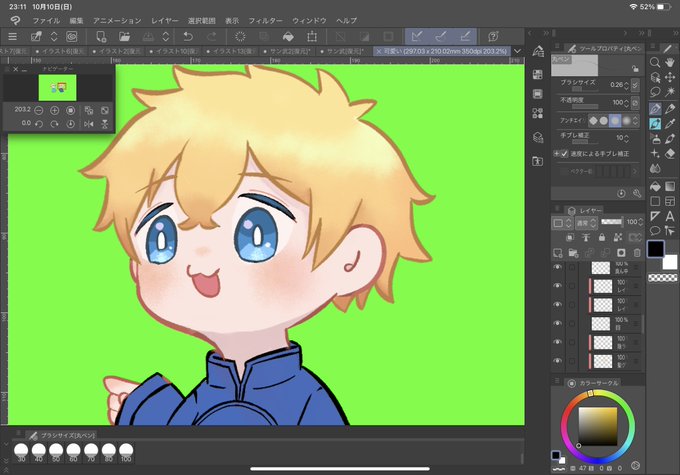Viewport: 680px width, 475px height.
Task: Click the flip horizontal icon in navigator
Action: (x=89, y=124)
